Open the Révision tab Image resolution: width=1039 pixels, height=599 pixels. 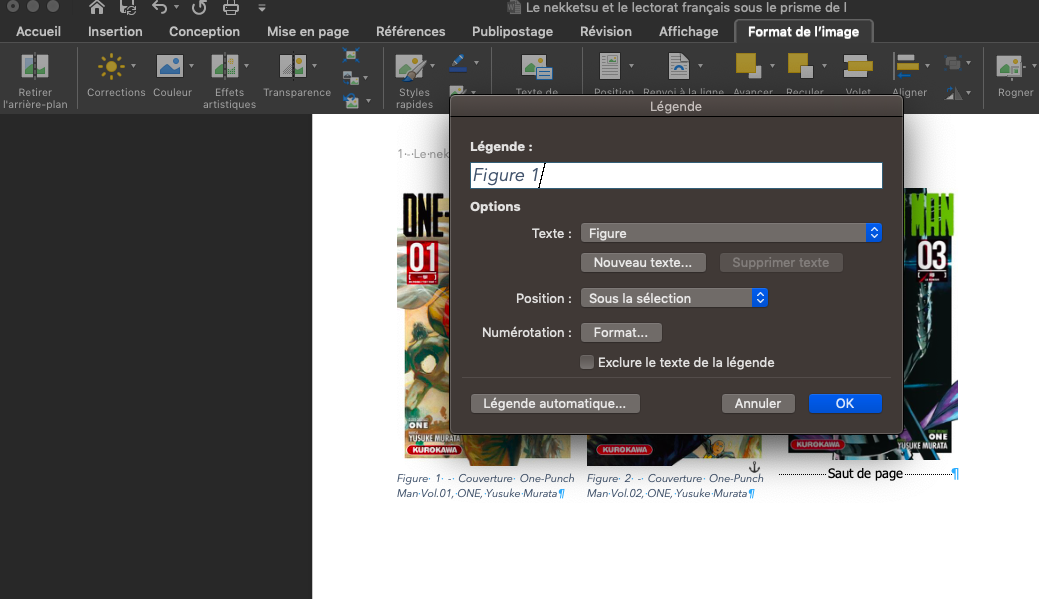[606, 31]
